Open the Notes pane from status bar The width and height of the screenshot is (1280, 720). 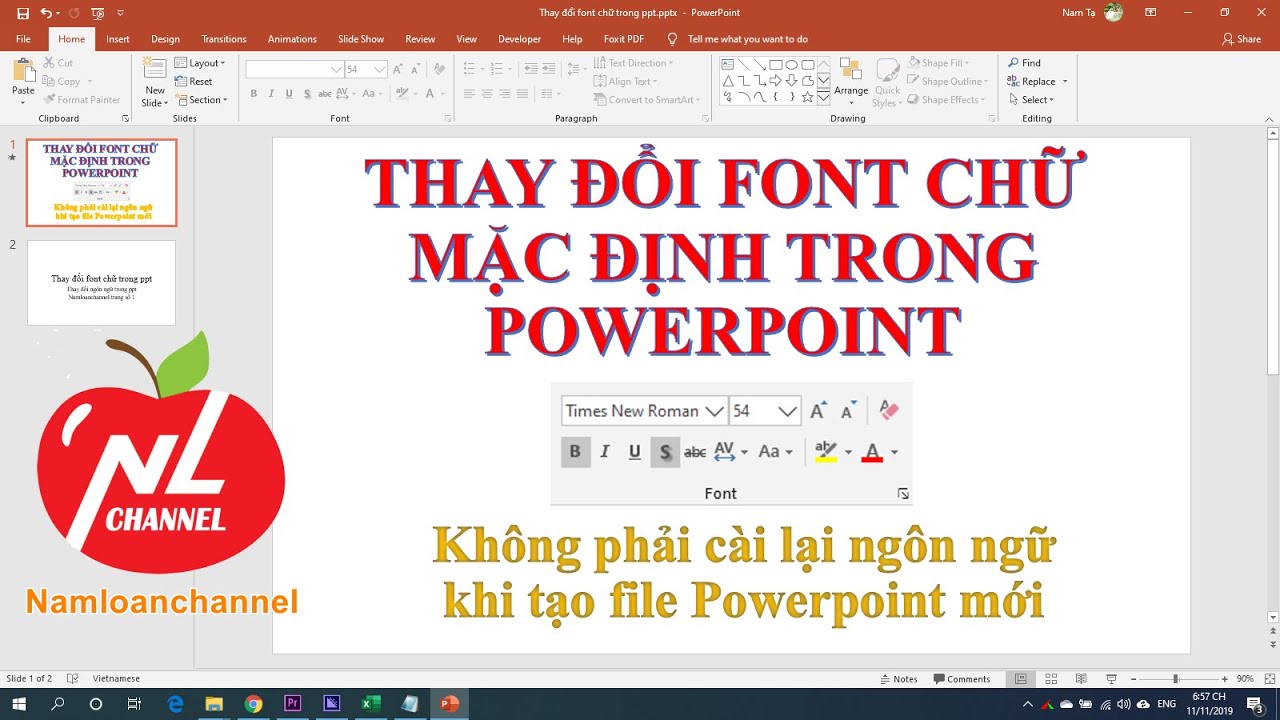pos(897,679)
